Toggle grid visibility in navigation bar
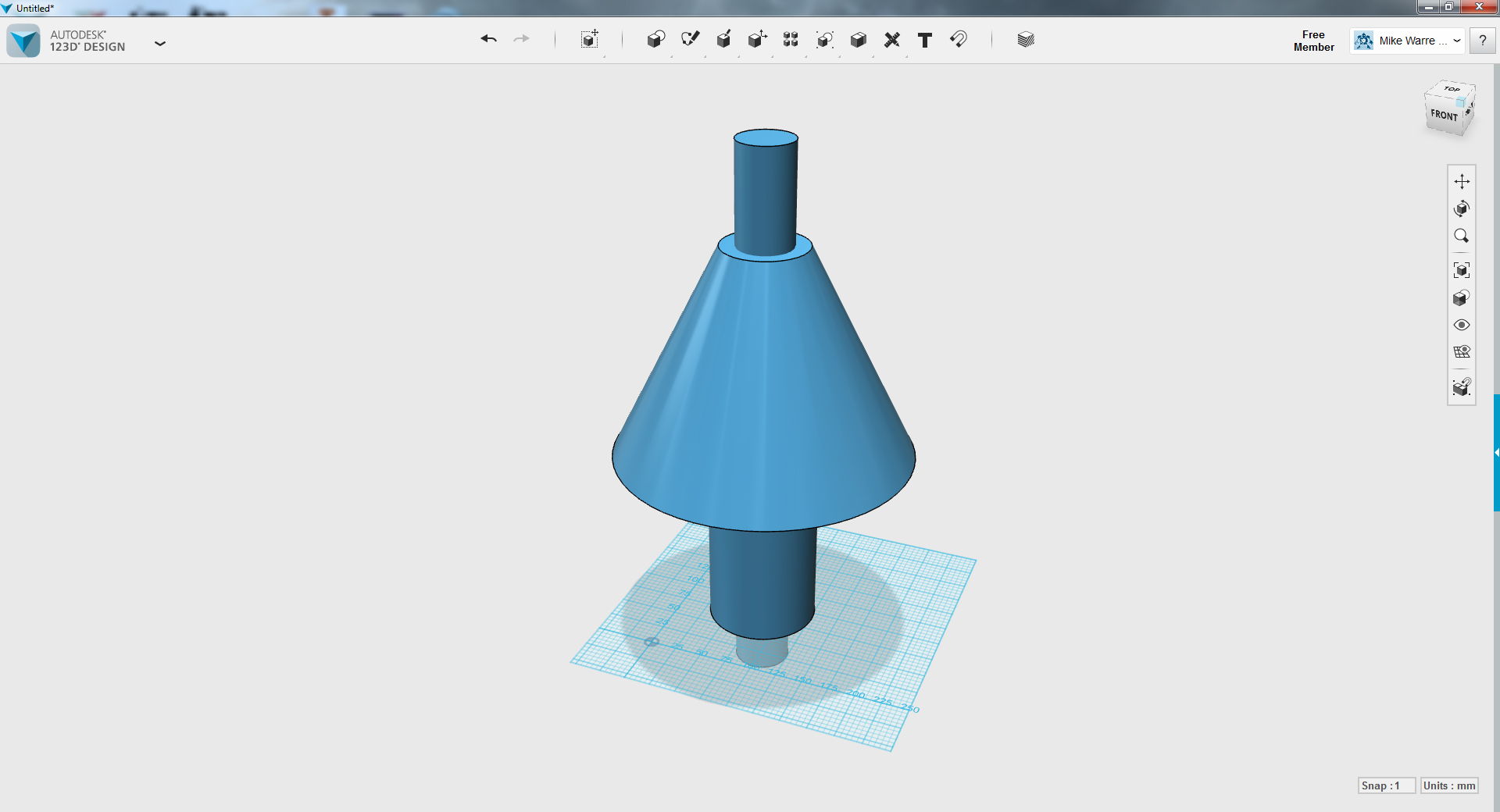Viewport: 1500px width, 812px height. coord(1462,352)
